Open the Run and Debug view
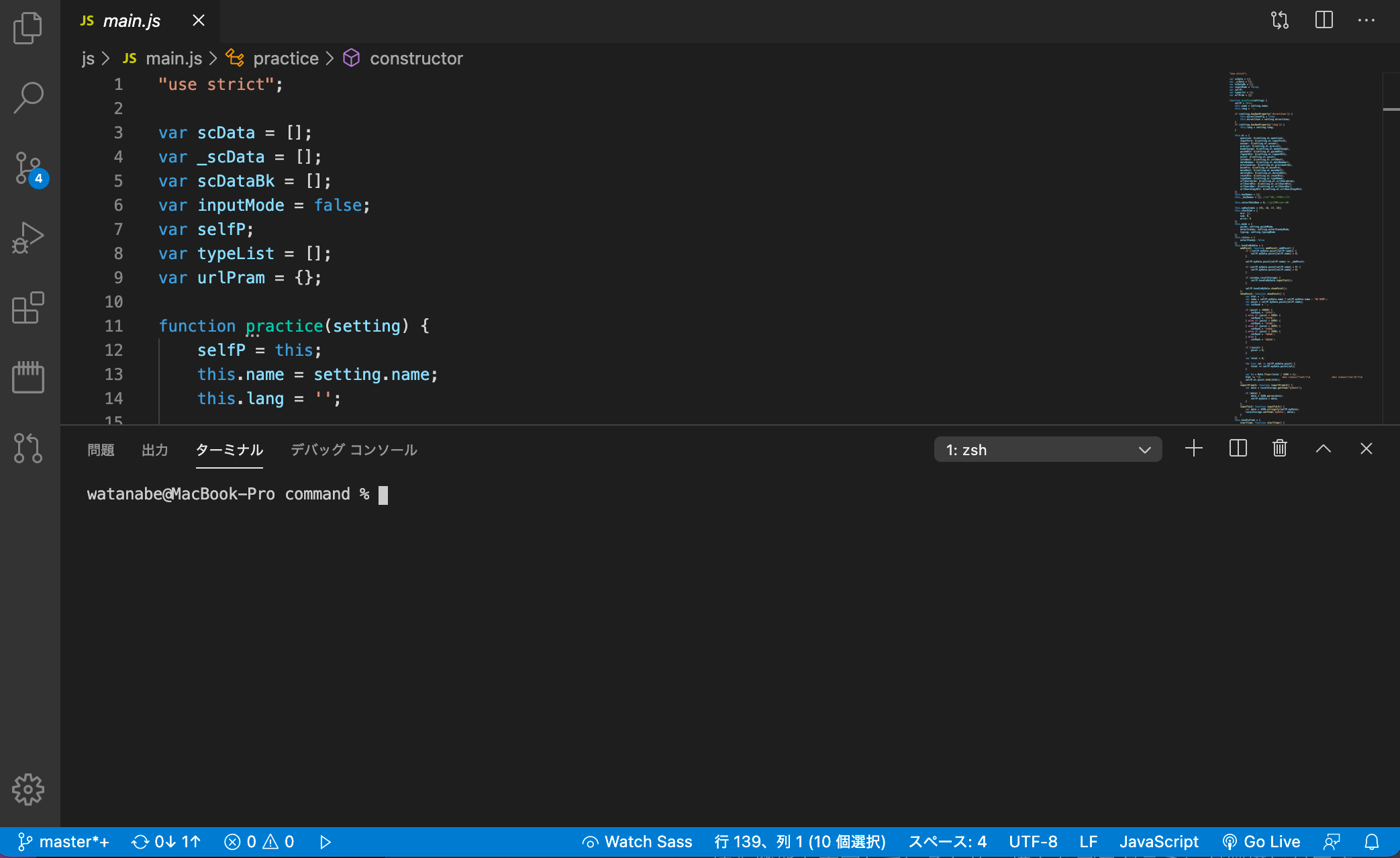 click(28, 238)
